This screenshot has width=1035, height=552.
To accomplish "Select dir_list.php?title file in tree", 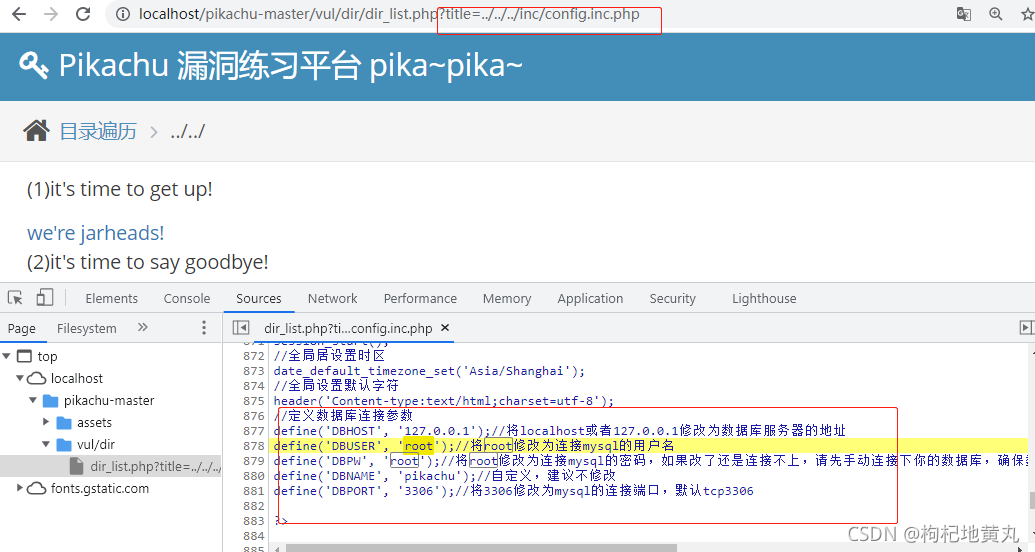I will [x=110, y=466].
